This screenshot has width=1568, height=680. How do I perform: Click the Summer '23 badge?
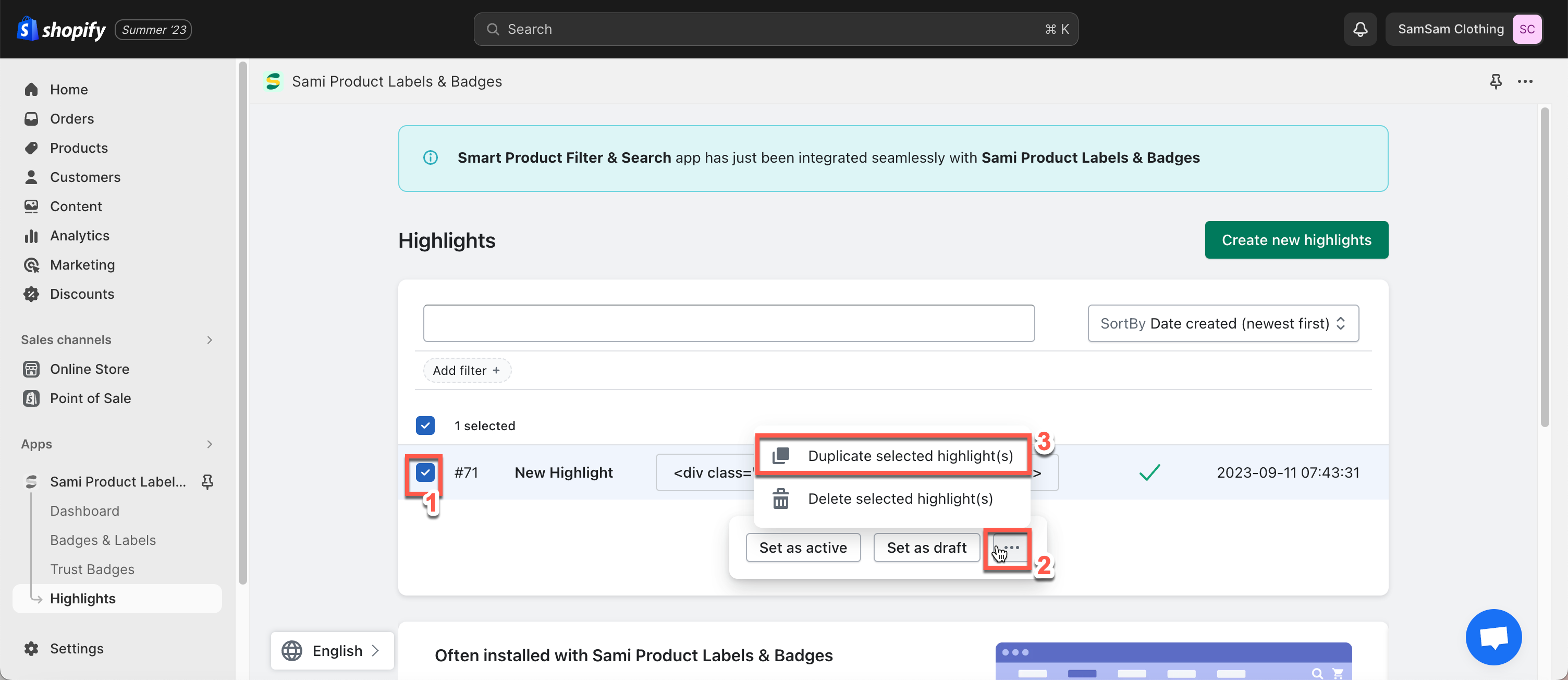[153, 29]
